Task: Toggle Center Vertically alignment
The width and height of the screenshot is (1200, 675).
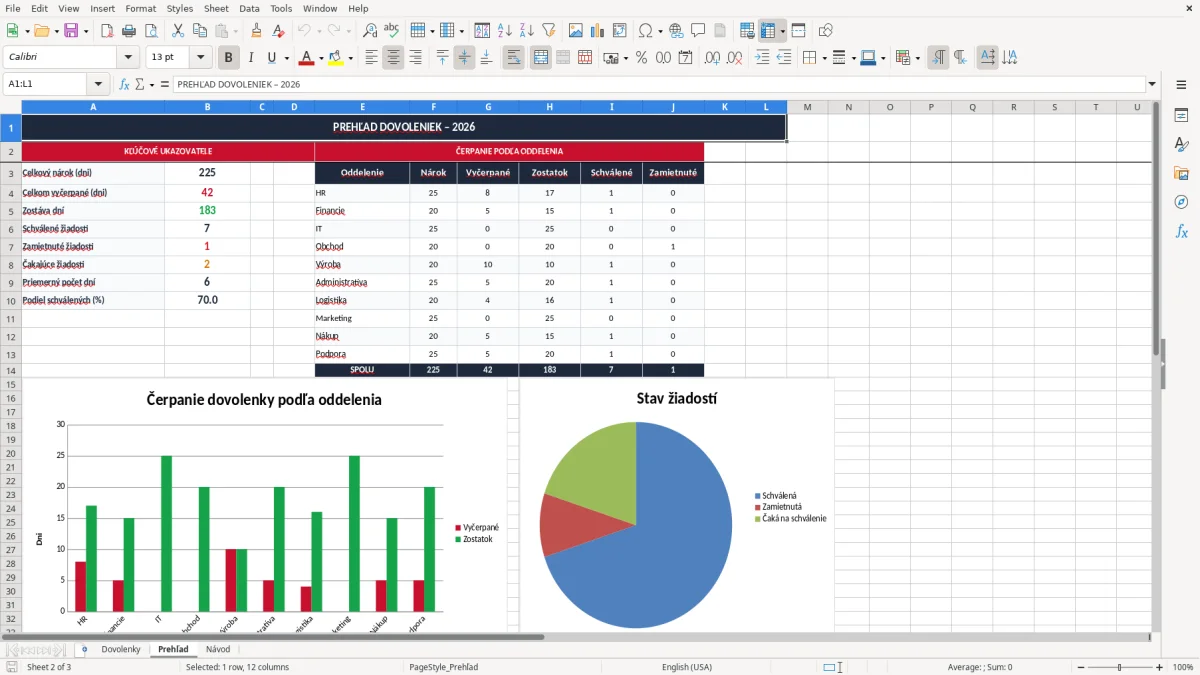Action: click(464, 58)
